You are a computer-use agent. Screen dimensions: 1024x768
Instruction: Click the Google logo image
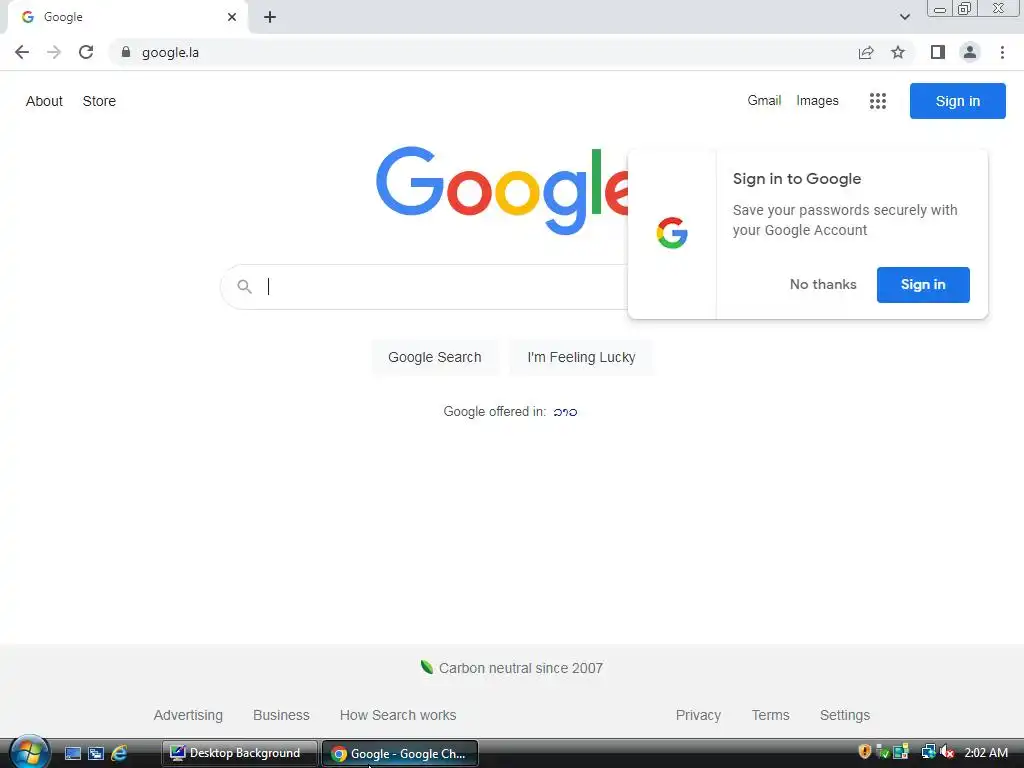click(x=502, y=189)
